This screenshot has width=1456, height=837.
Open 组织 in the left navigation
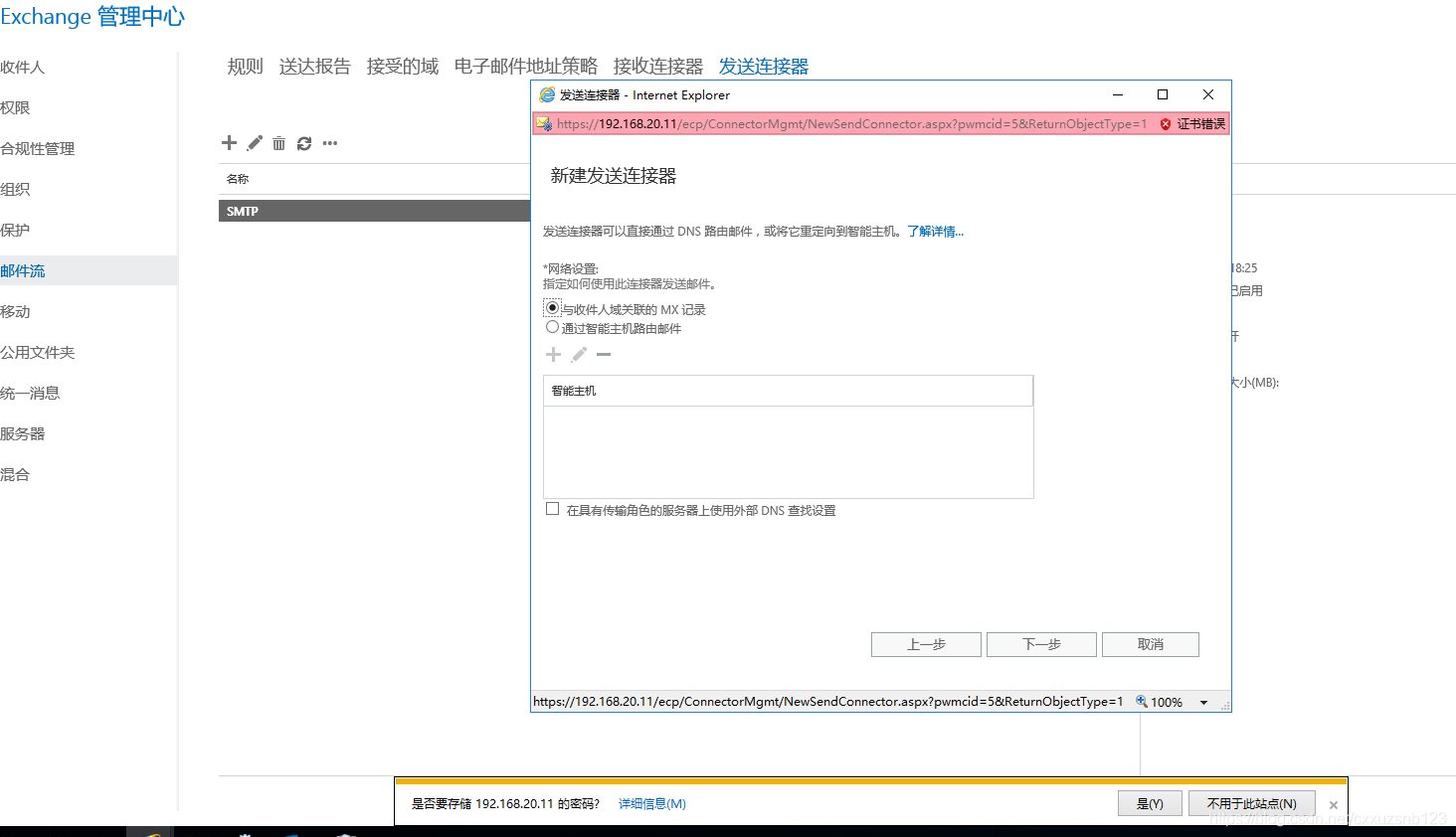point(15,190)
